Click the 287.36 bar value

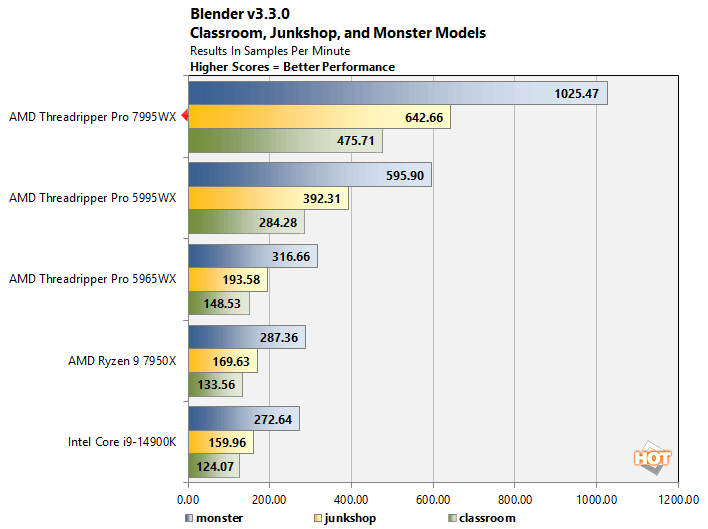(x=279, y=338)
